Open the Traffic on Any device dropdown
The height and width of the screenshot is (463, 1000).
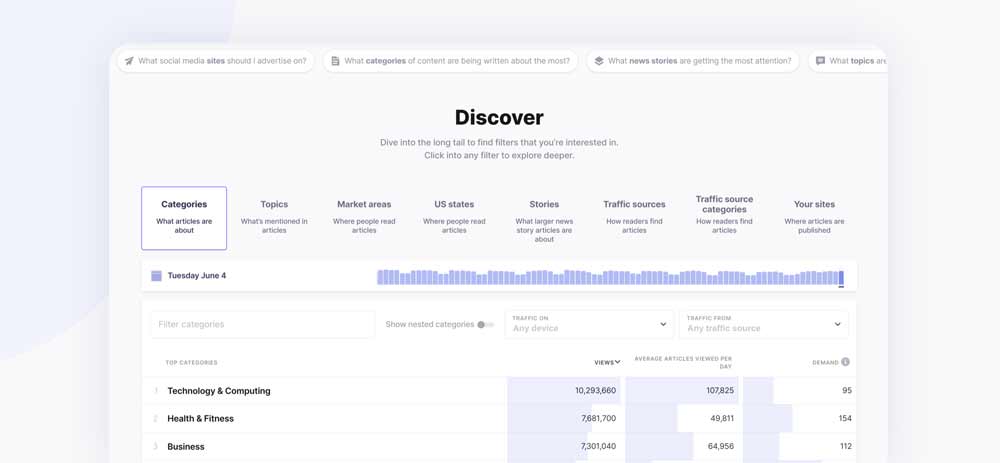click(589, 324)
